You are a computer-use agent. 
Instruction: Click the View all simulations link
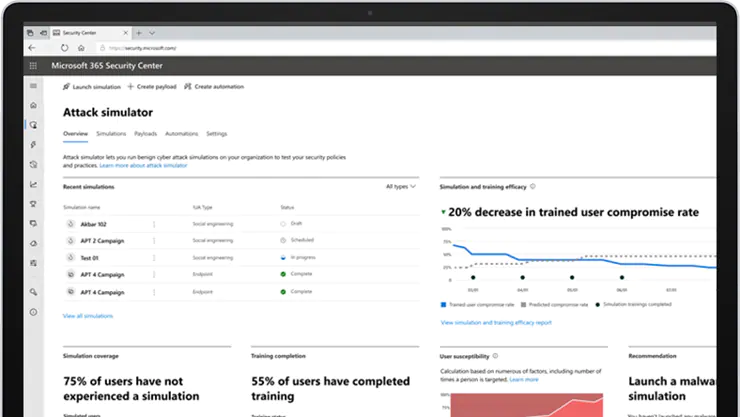[x=88, y=315]
